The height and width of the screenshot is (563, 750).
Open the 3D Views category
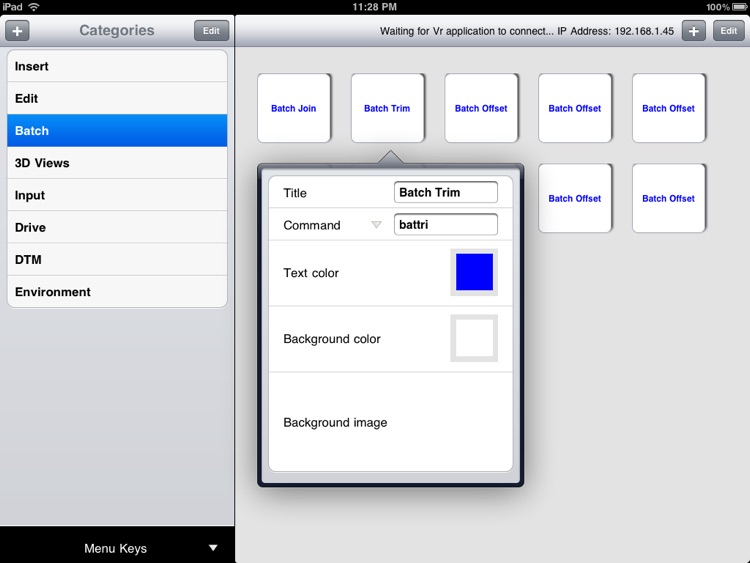point(117,163)
